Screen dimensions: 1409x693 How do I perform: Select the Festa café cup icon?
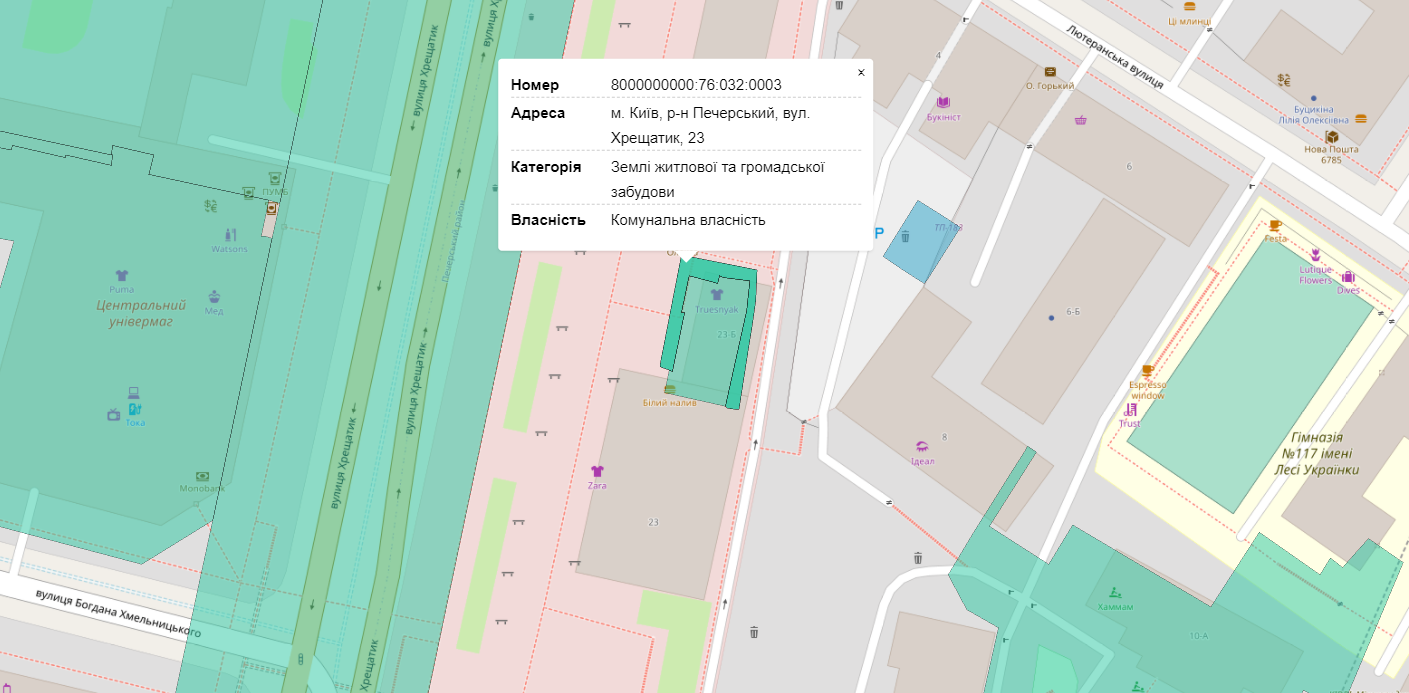click(1274, 225)
